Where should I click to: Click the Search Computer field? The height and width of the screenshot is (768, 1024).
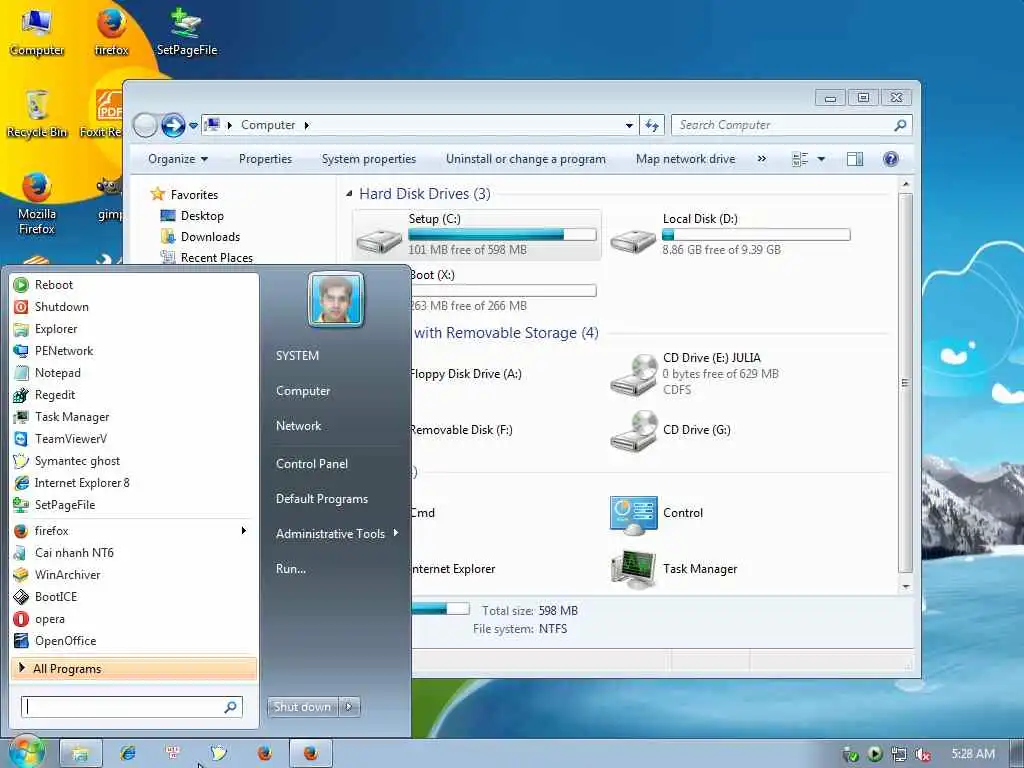point(792,125)
